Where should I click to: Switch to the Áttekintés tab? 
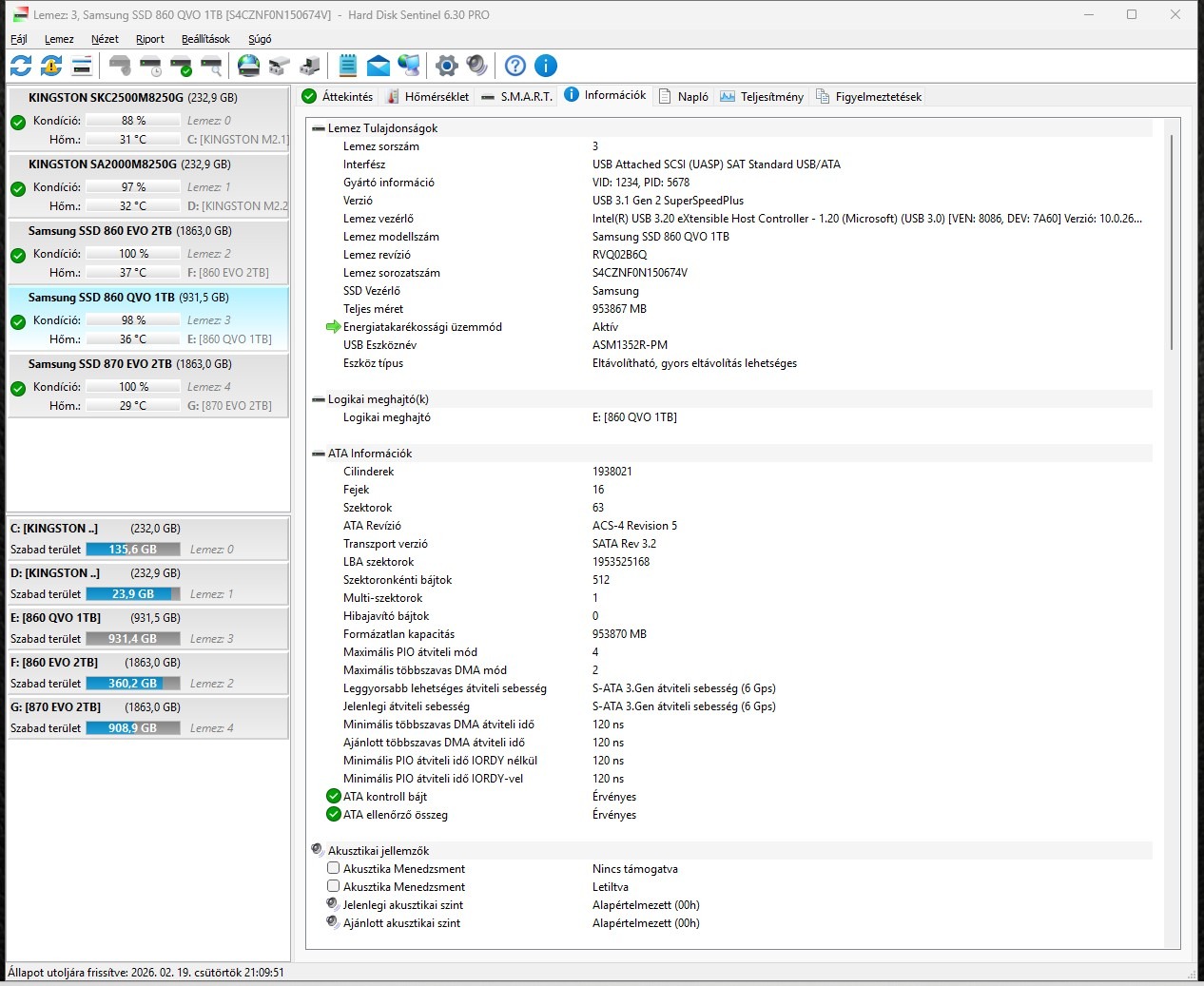(338, 97)
